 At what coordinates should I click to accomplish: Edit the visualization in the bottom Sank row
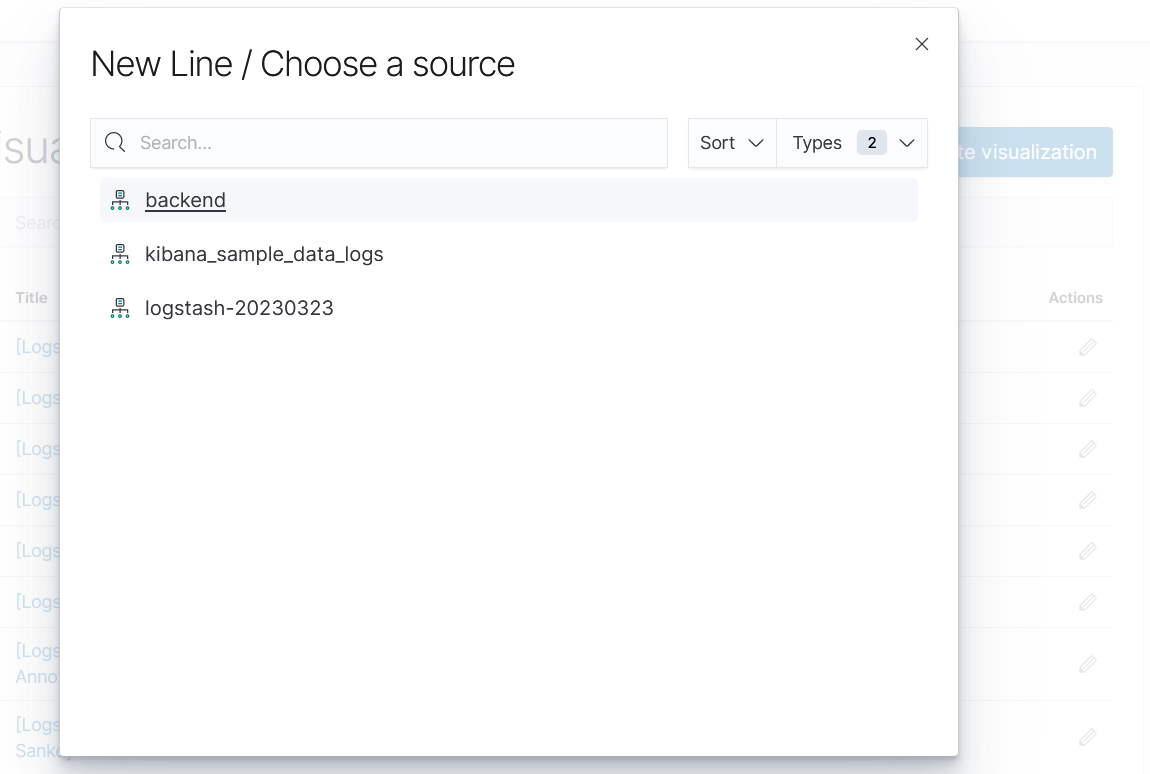tap(1087, 737)
